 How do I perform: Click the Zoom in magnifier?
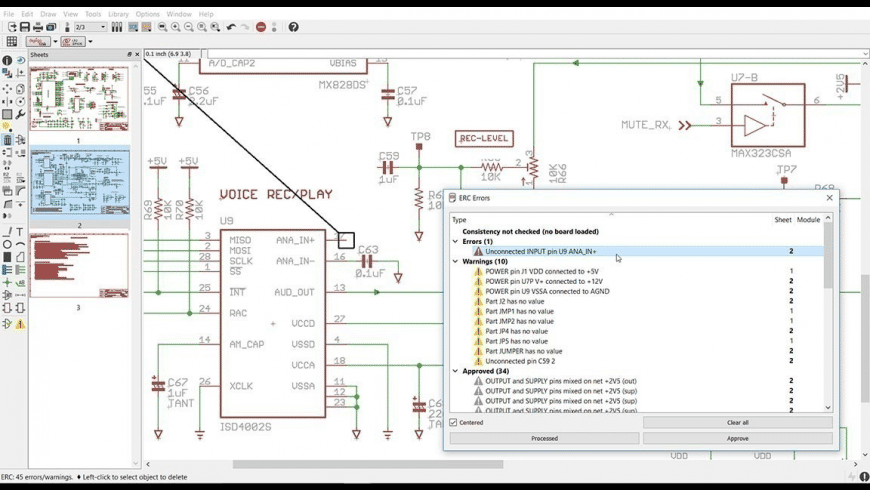pyautogui.click(x=175, y=27)
